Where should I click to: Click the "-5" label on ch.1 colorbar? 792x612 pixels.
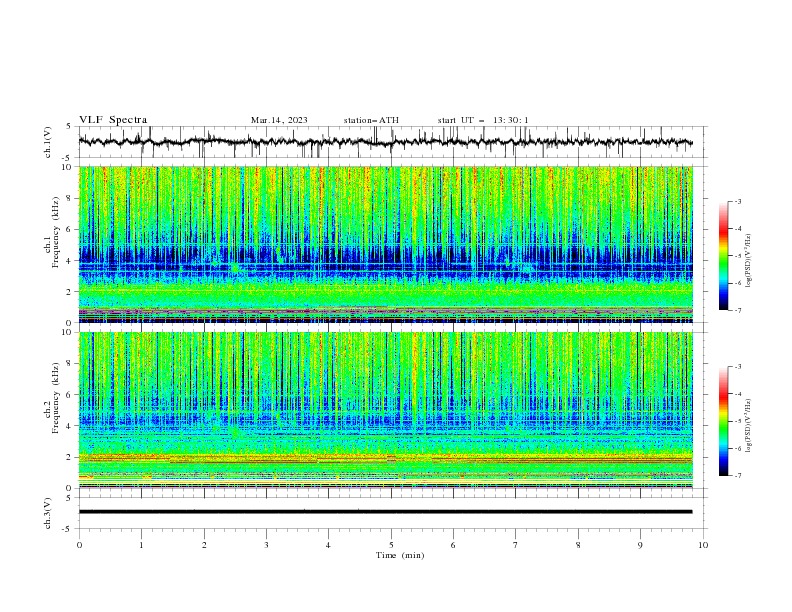tap(737, 256)
